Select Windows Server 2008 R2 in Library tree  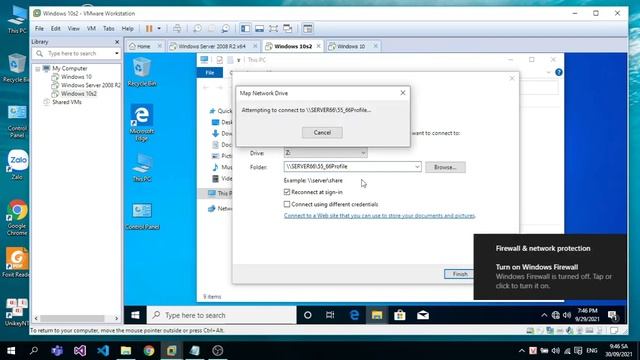click(x=86, y=85)
